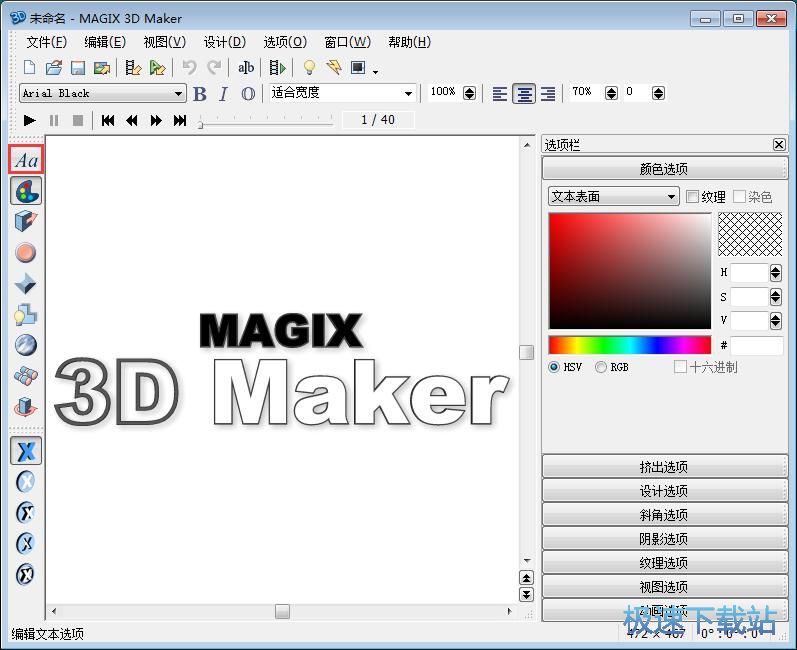Click the green arrow with pencil icon
797x650 pixels.
click(158, 68)
